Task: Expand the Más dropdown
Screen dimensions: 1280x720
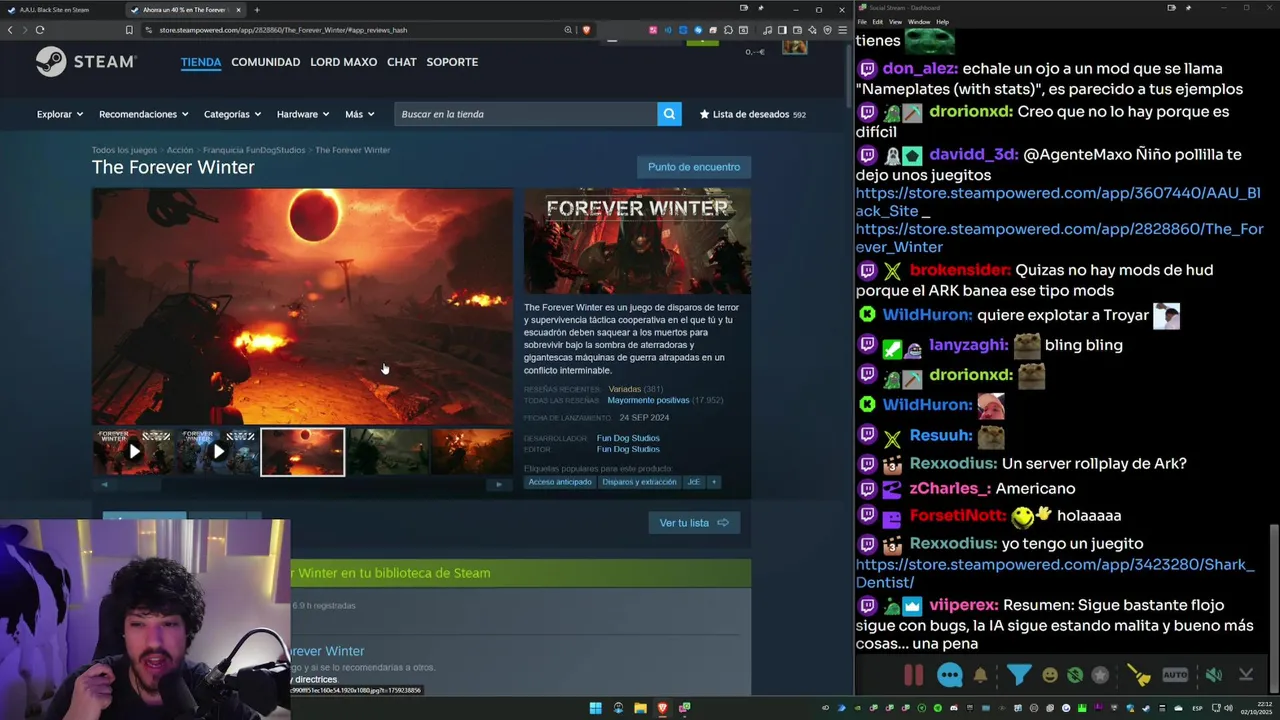Action: click(x=360, y=114)
